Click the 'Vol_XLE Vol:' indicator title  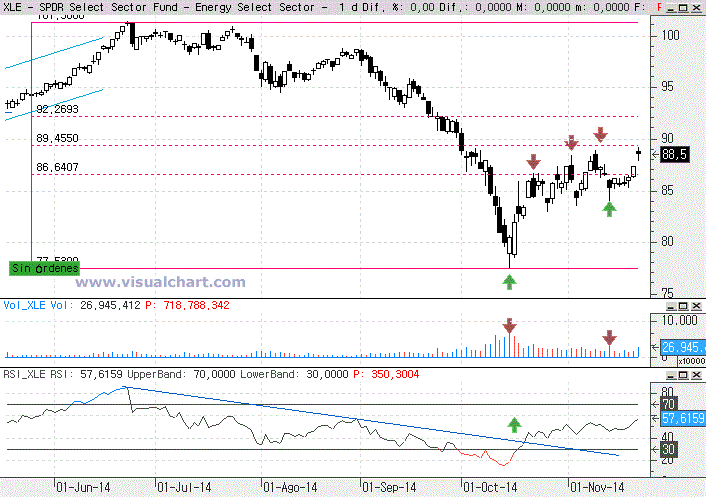coord(39,305)
